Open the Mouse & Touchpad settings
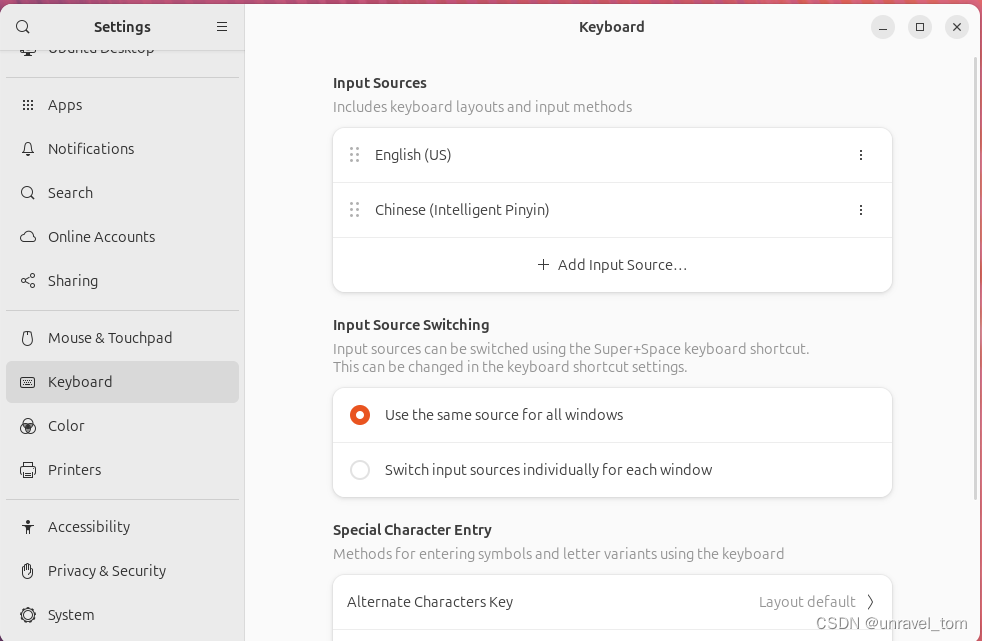This screenshot has width=982, height=641. [110, 338]
